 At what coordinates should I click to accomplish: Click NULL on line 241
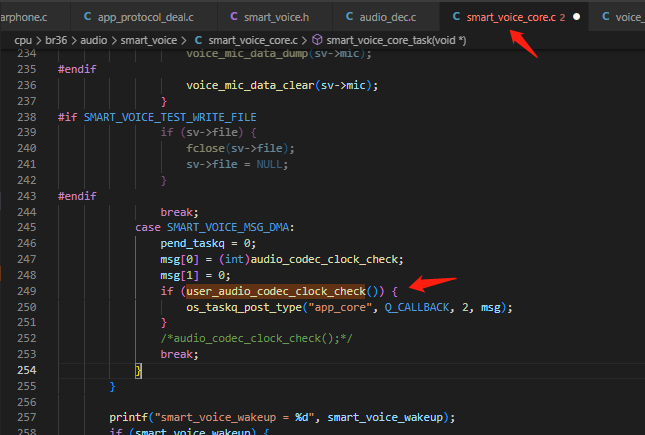click(x=269, y=164)
